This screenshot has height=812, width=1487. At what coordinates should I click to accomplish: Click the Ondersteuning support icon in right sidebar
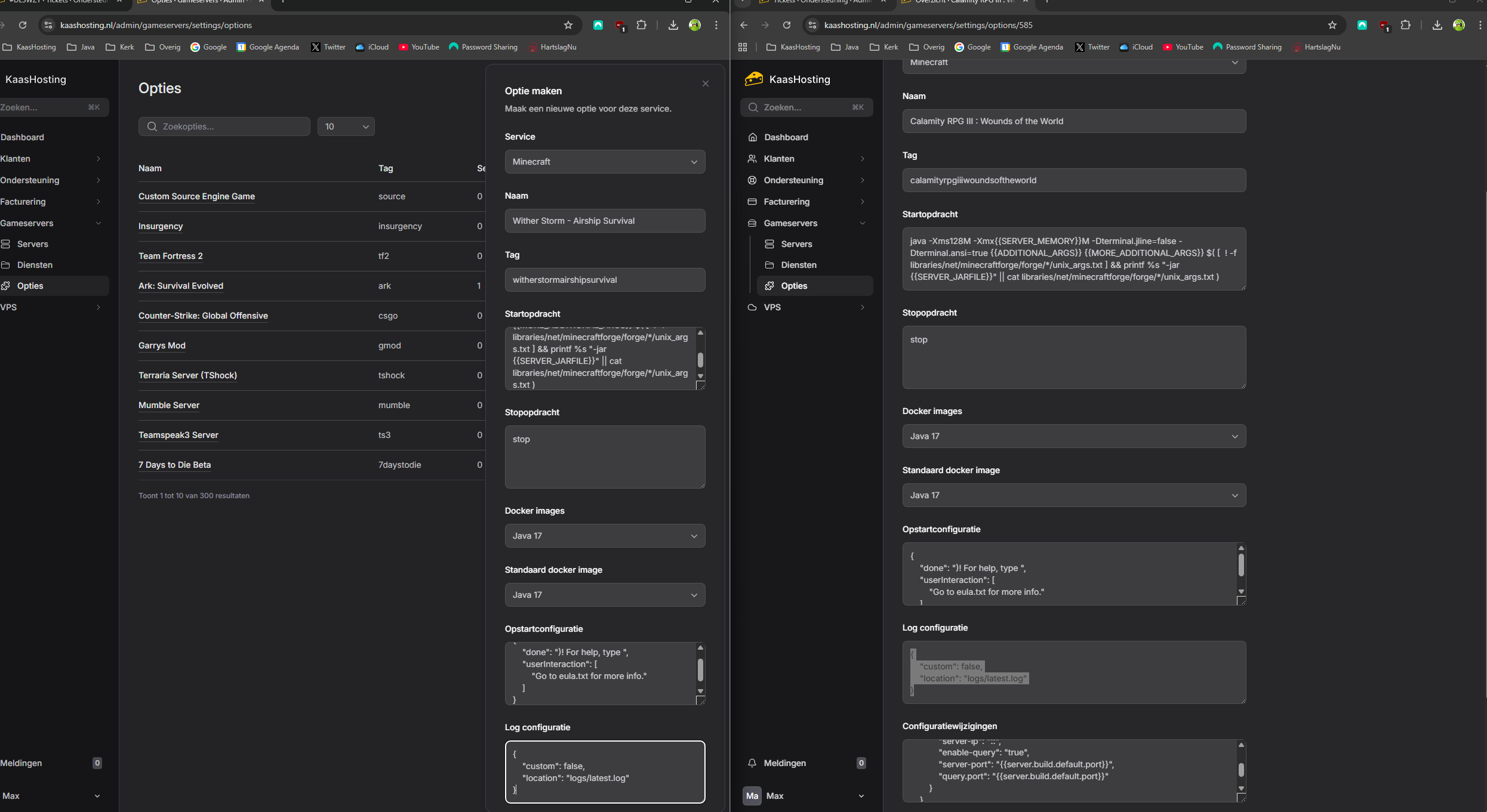(x=752, y=180)
